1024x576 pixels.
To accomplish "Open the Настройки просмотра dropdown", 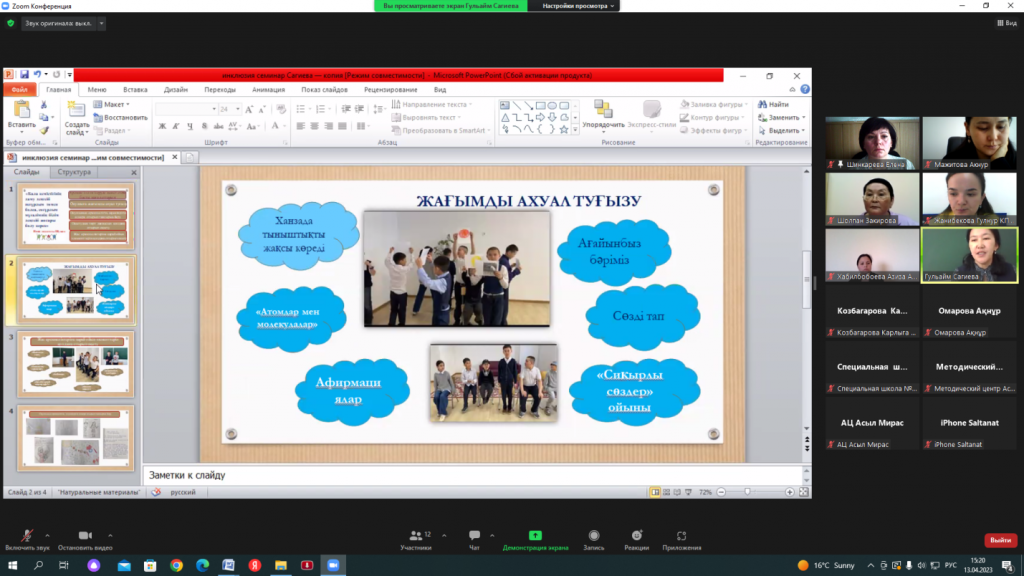I will [x=578, y=6].
